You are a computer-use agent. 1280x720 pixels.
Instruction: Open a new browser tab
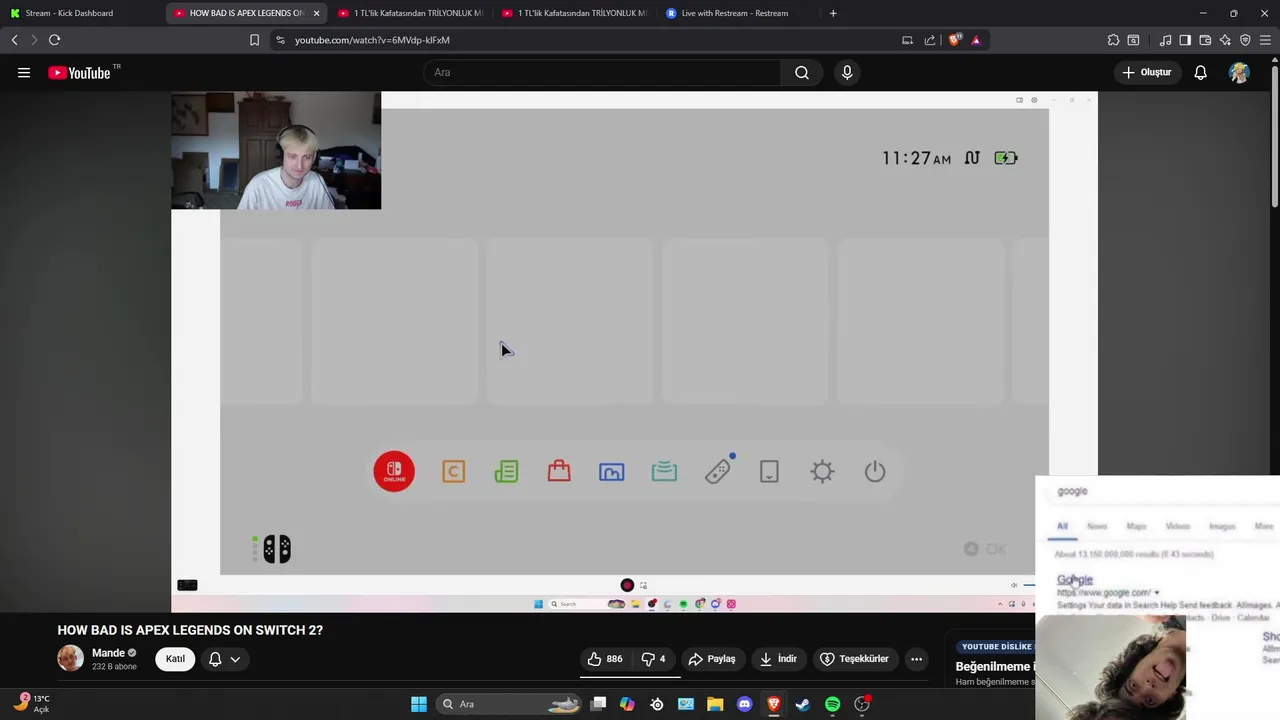coord(833,13)
